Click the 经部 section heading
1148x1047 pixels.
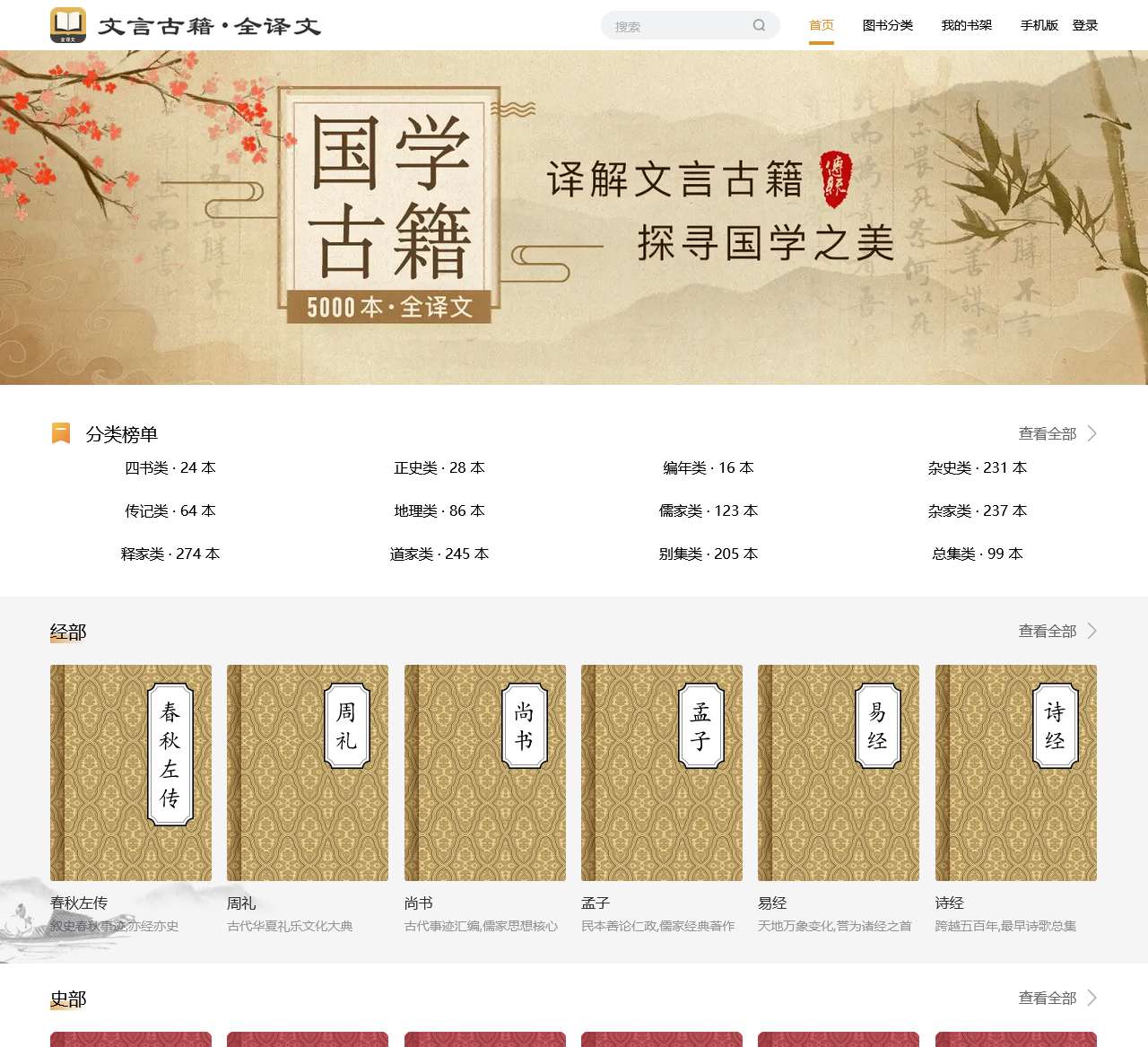(68, 632)
